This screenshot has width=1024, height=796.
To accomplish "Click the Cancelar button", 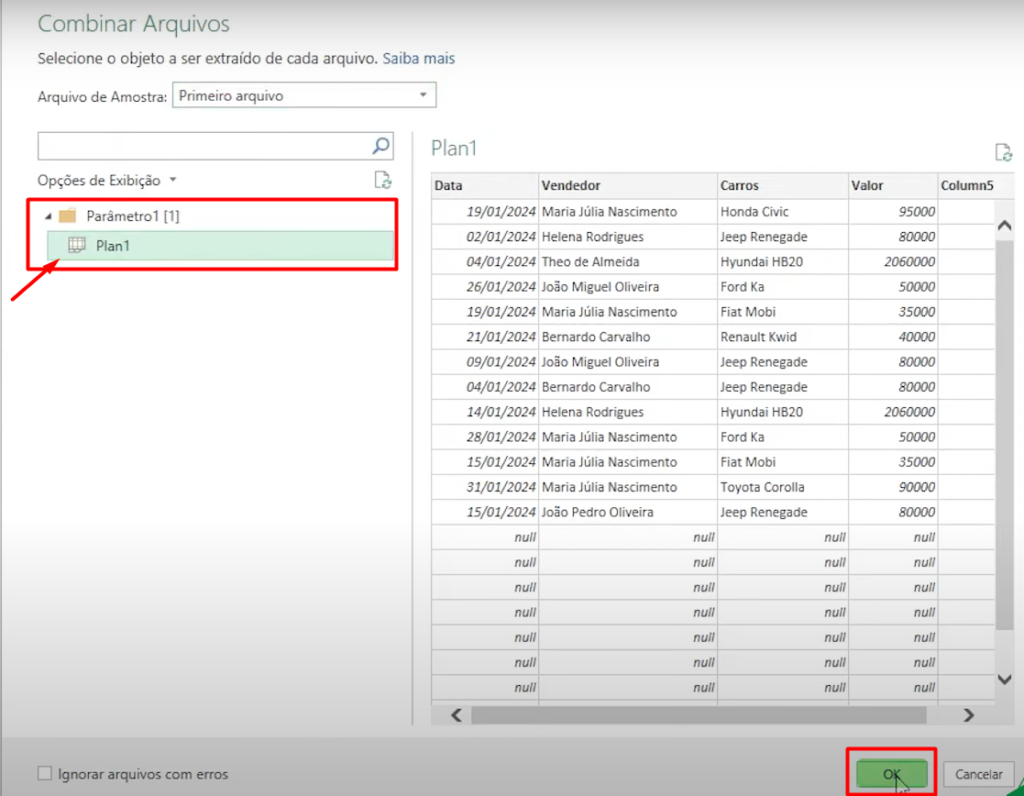I will pos(978,773).
